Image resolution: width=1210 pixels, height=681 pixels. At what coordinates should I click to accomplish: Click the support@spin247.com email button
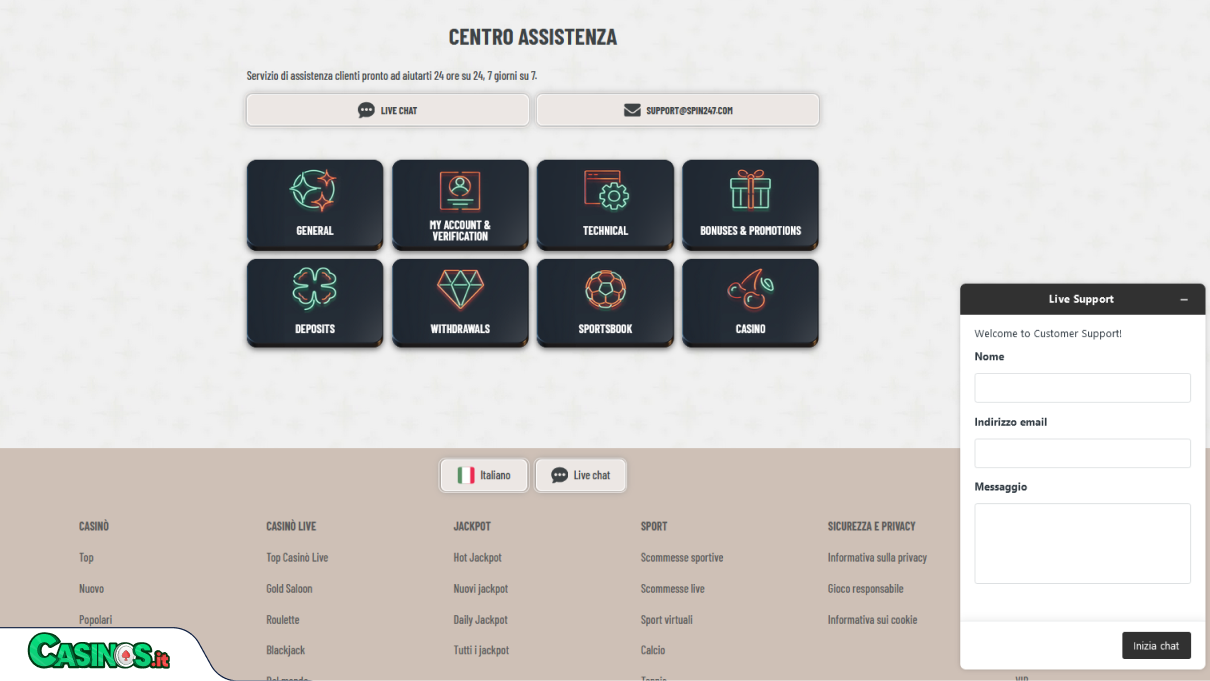click(x=678, y=110)
